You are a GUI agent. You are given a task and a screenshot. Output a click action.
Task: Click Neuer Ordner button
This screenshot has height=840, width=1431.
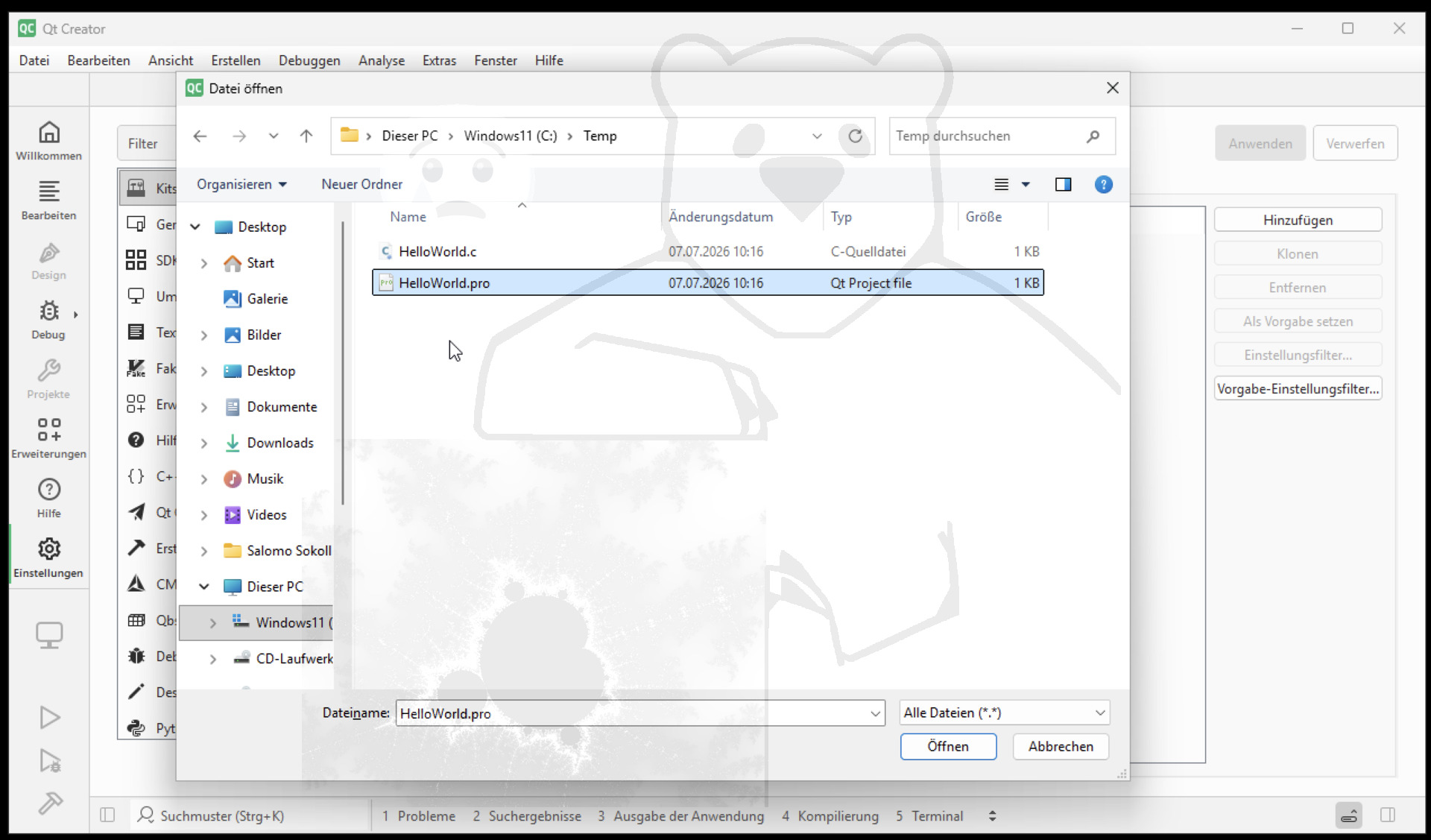click(x=361, y=184)
